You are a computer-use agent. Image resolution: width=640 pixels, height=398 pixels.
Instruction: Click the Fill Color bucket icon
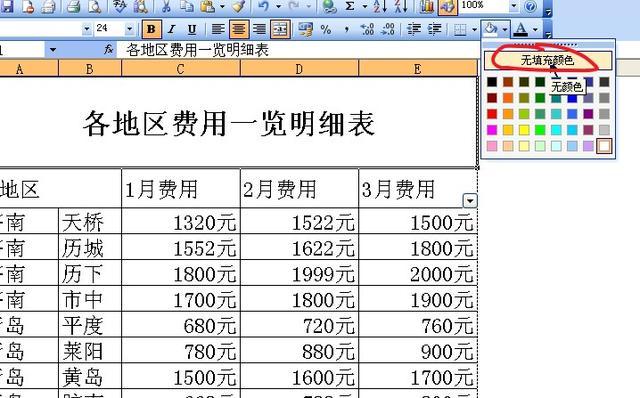pyautogui.click(x=491, y=29)
